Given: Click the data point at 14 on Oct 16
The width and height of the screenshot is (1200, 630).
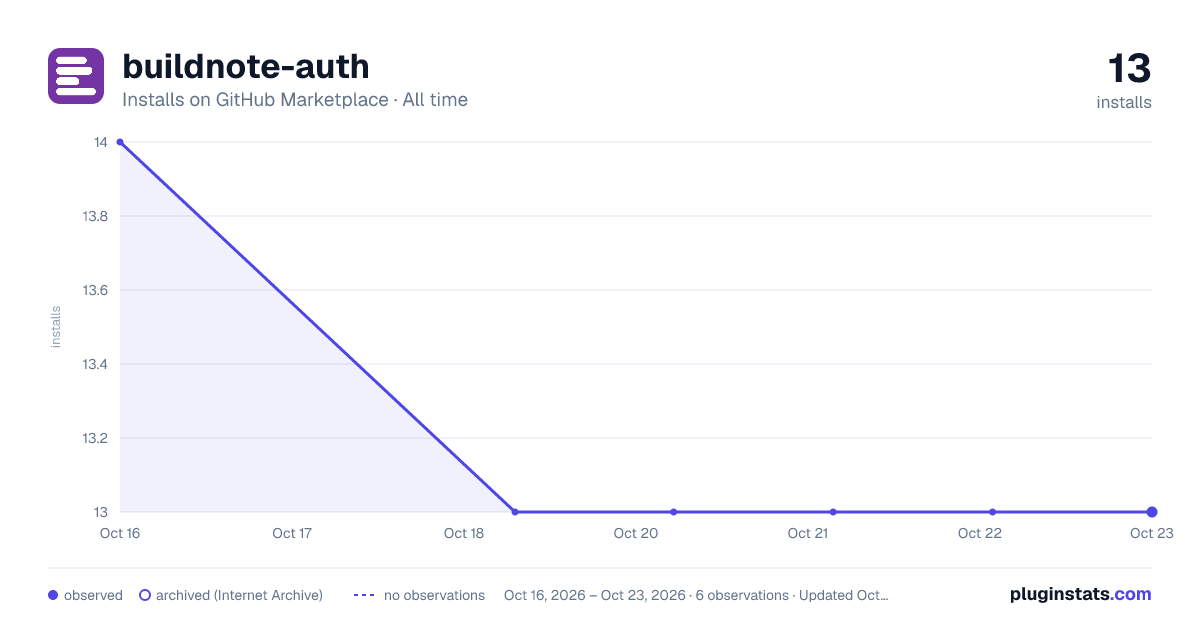Looking at the screenshot, I should coord(120,142).
